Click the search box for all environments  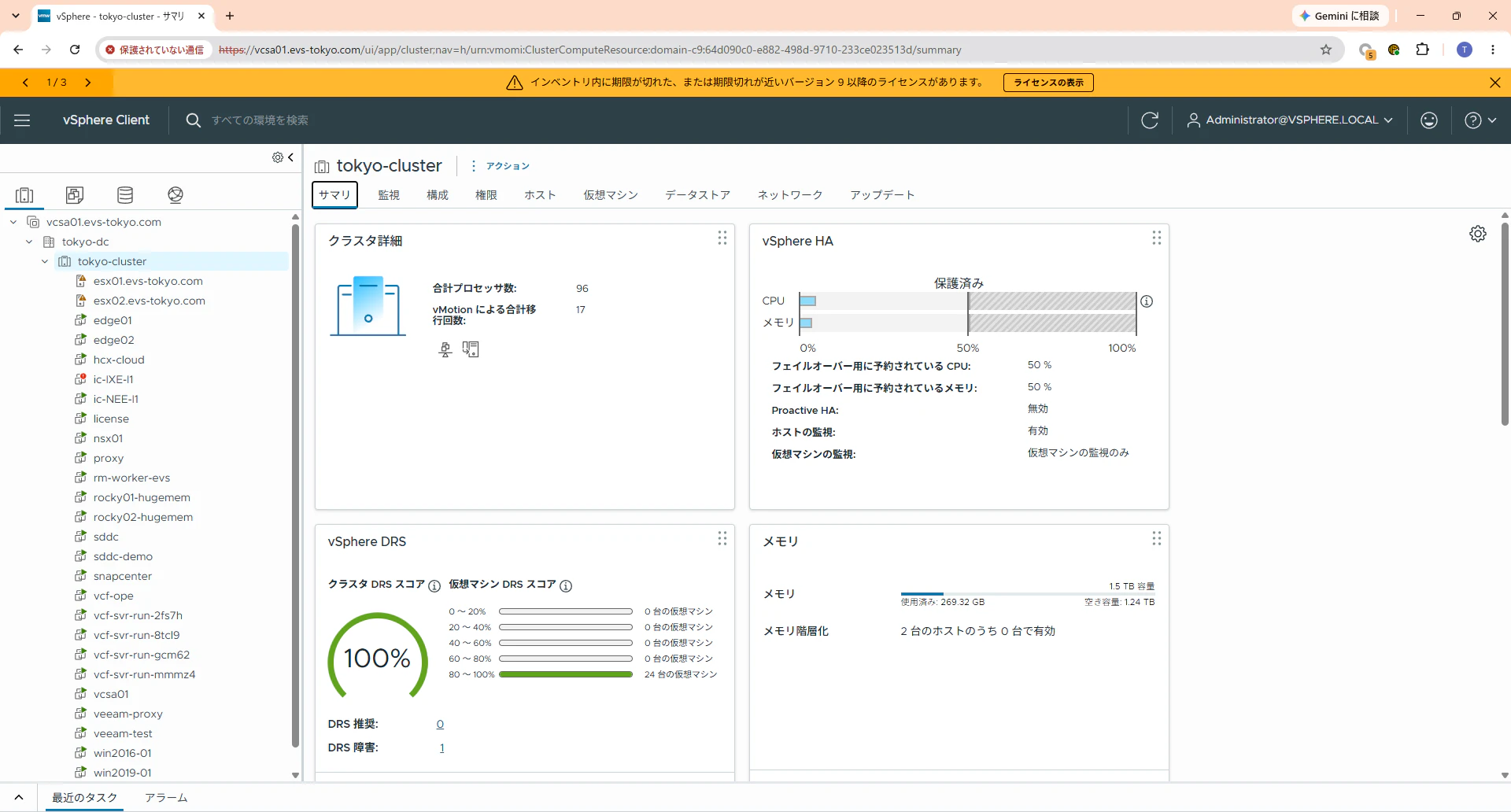pos(260,120)
